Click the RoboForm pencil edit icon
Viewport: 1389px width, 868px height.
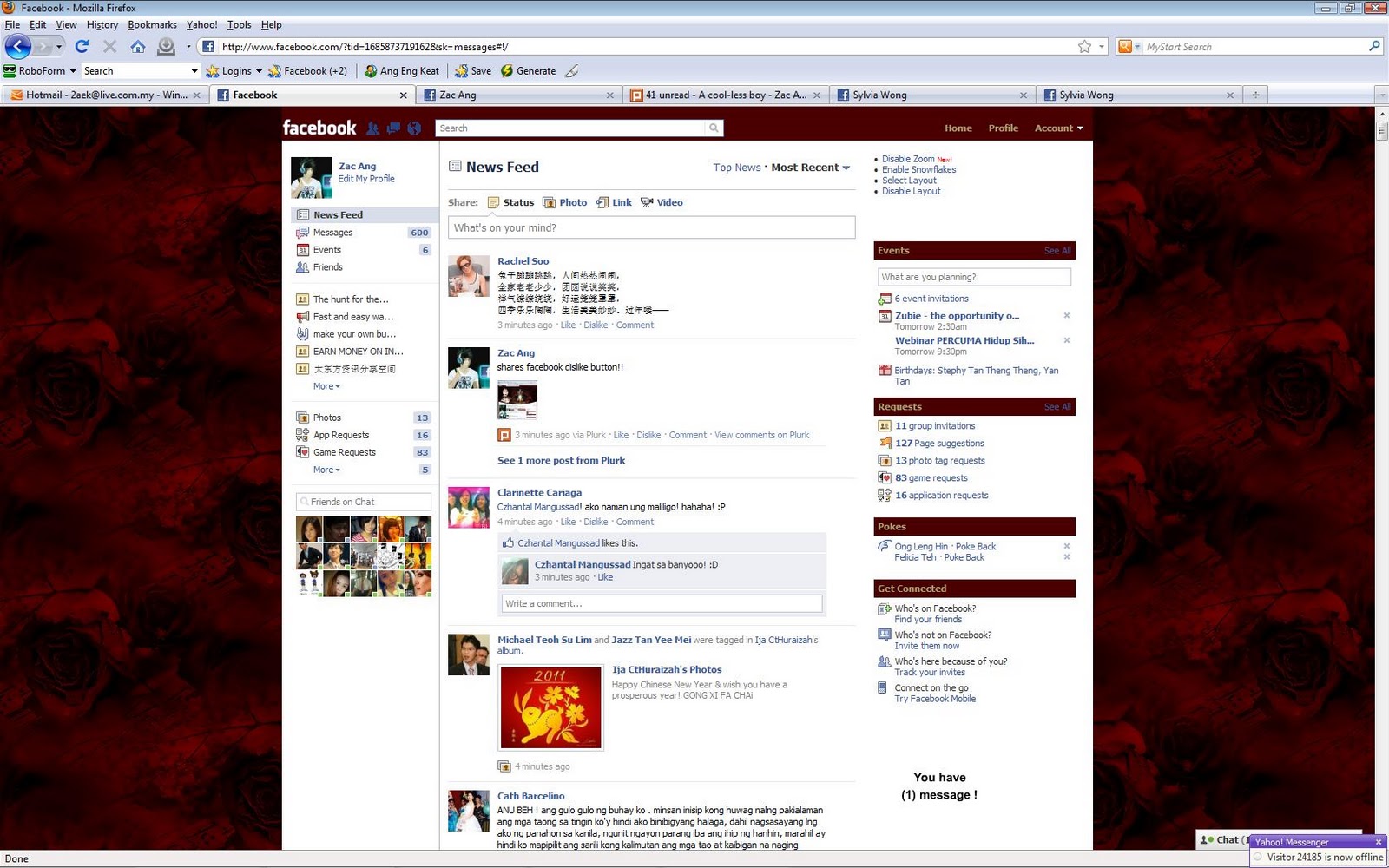pyautogui.click(x=571, y=71)
